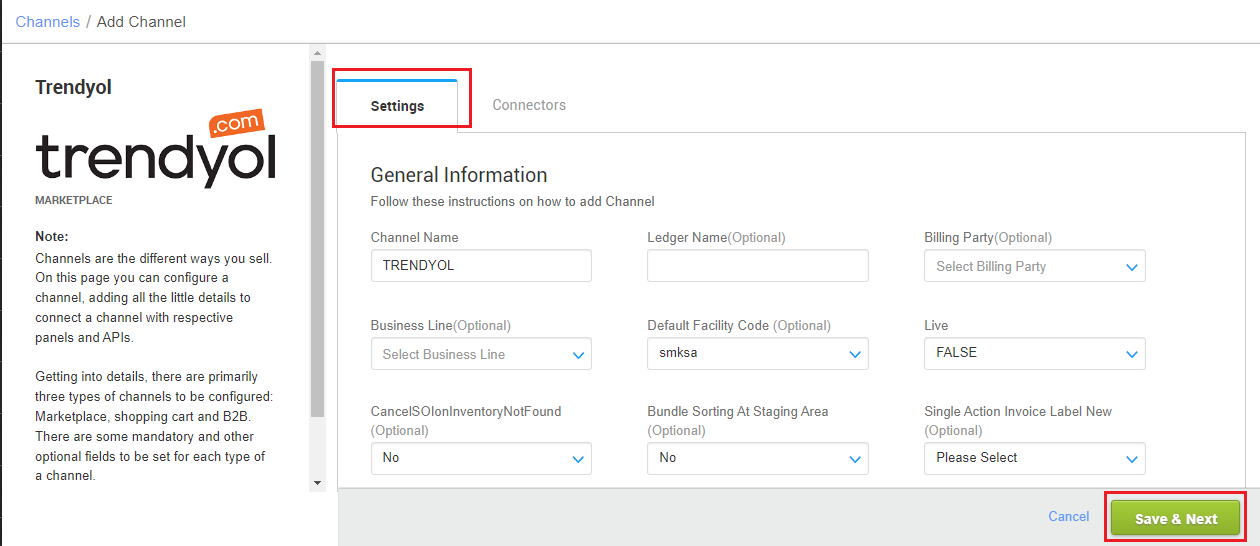Screen dimensions: 1260x546
Task: Focus the Ledger Name input box
Action: (x=758, y=266)
